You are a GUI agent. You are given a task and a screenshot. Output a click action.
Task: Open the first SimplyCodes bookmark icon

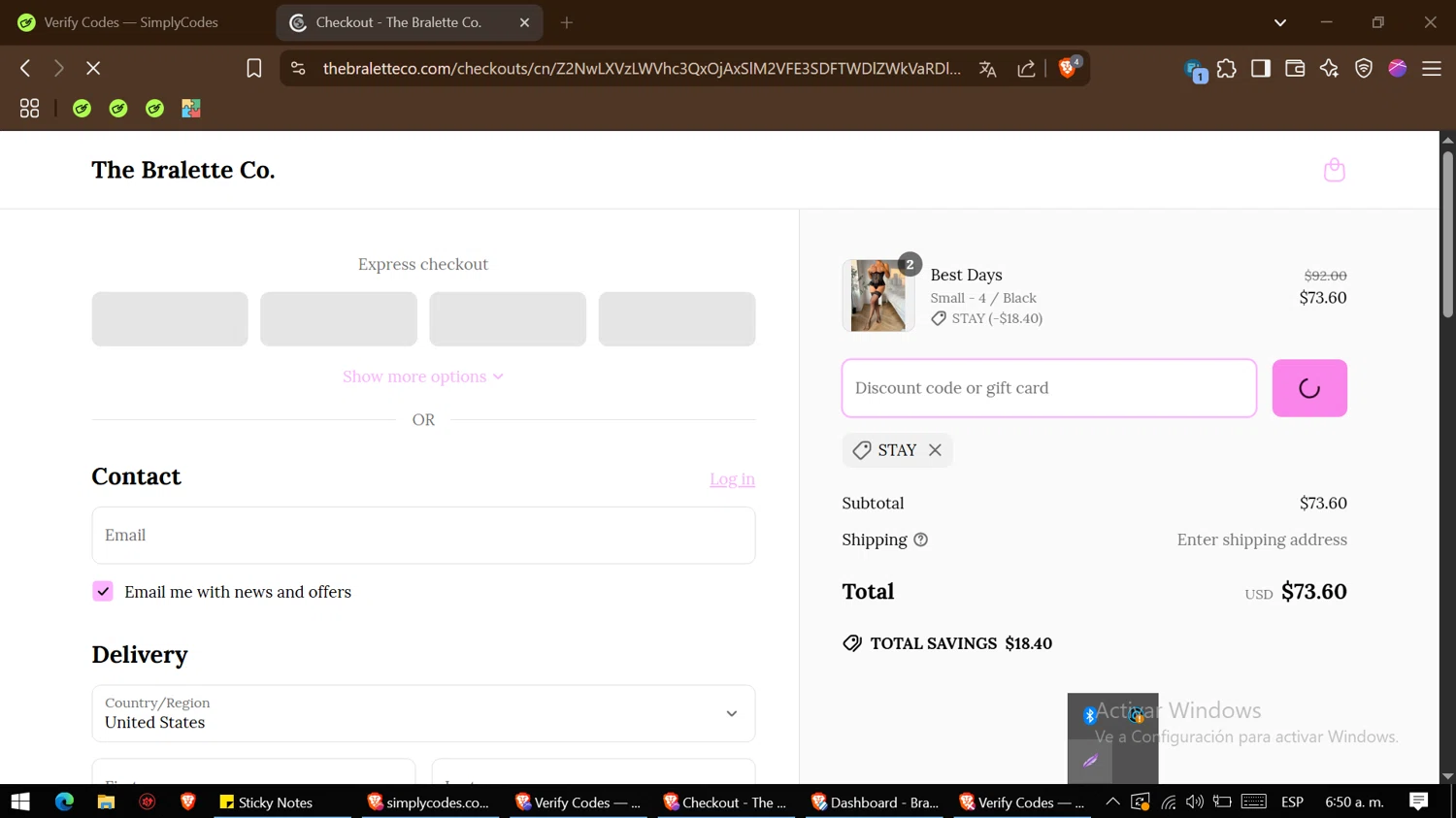coord(83,109)
